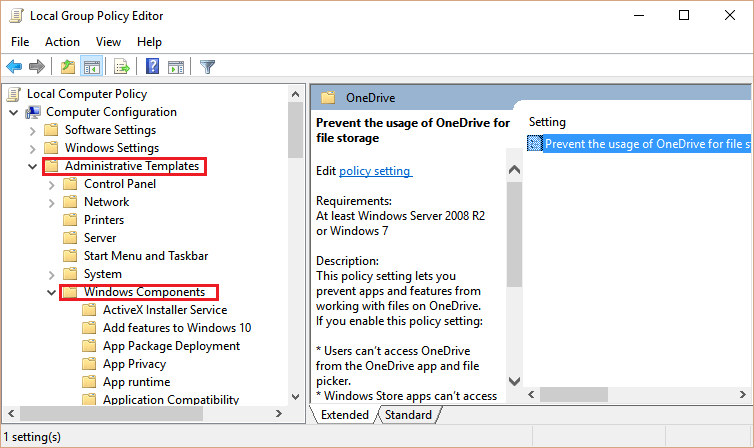754x448 pixels.
Task: Click tree pane horizontal scrollbar right arrow
Action: tap(279, 413)
